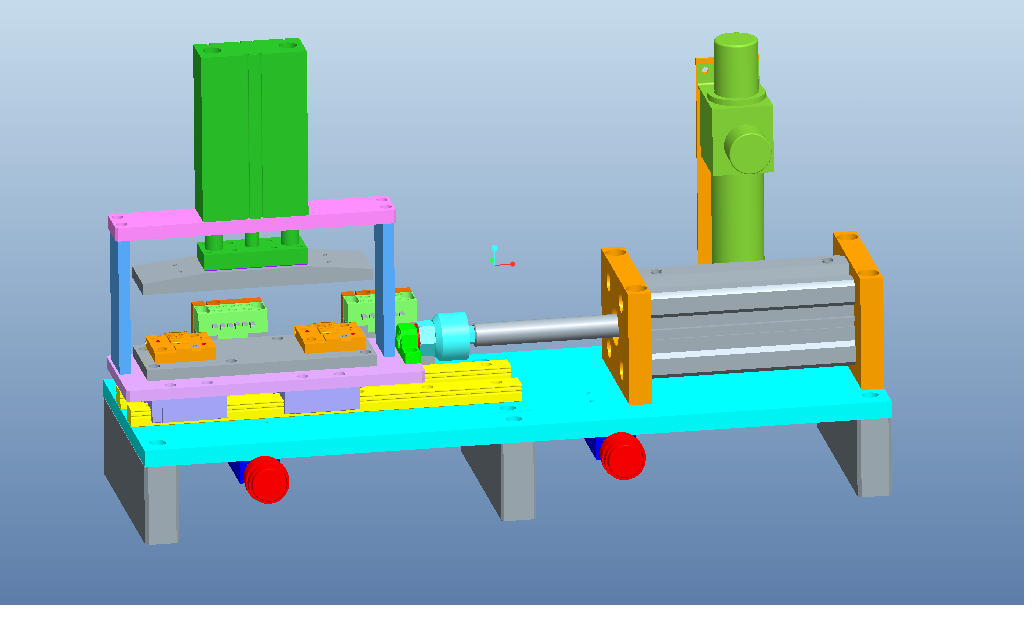The image size is (1036, 620).
Task: Select the left light green connector block
Action: point(230,318)
